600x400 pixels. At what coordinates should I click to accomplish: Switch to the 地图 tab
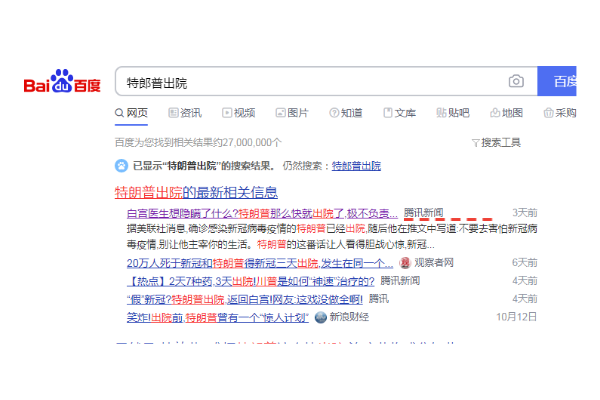506,113
